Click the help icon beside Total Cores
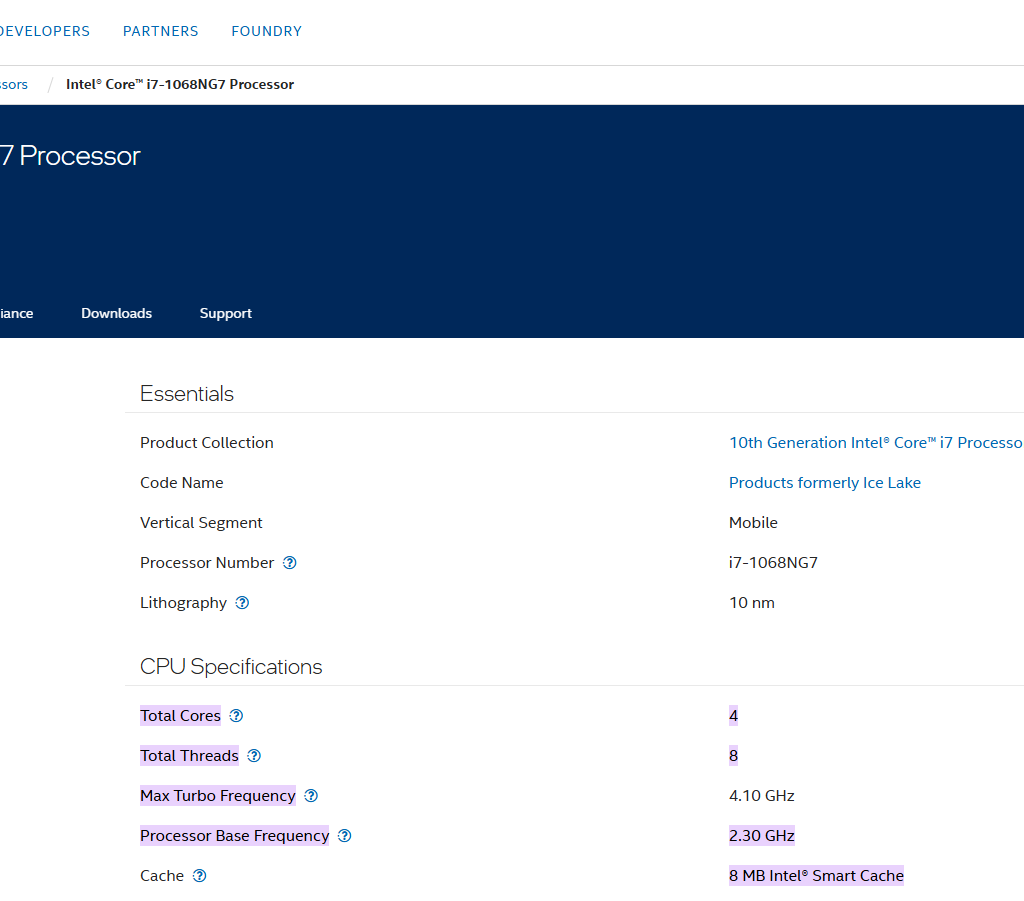 tap(236, 716)
